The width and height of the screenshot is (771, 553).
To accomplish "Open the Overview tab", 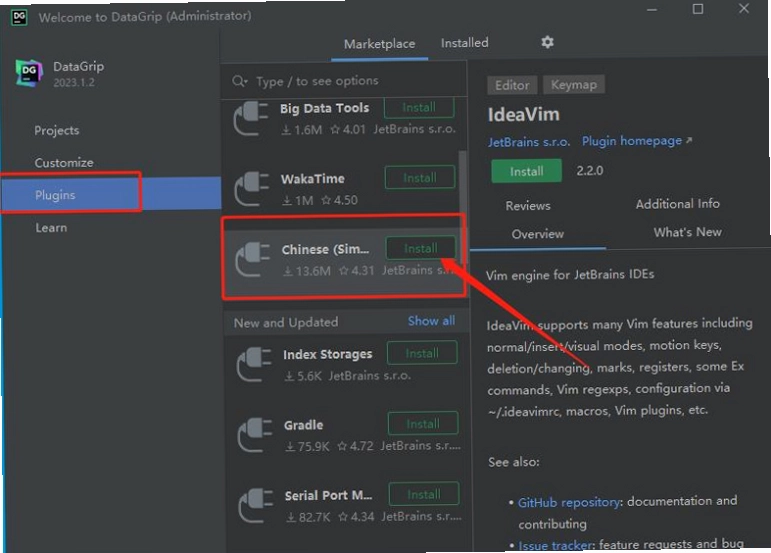I will 538,234.
